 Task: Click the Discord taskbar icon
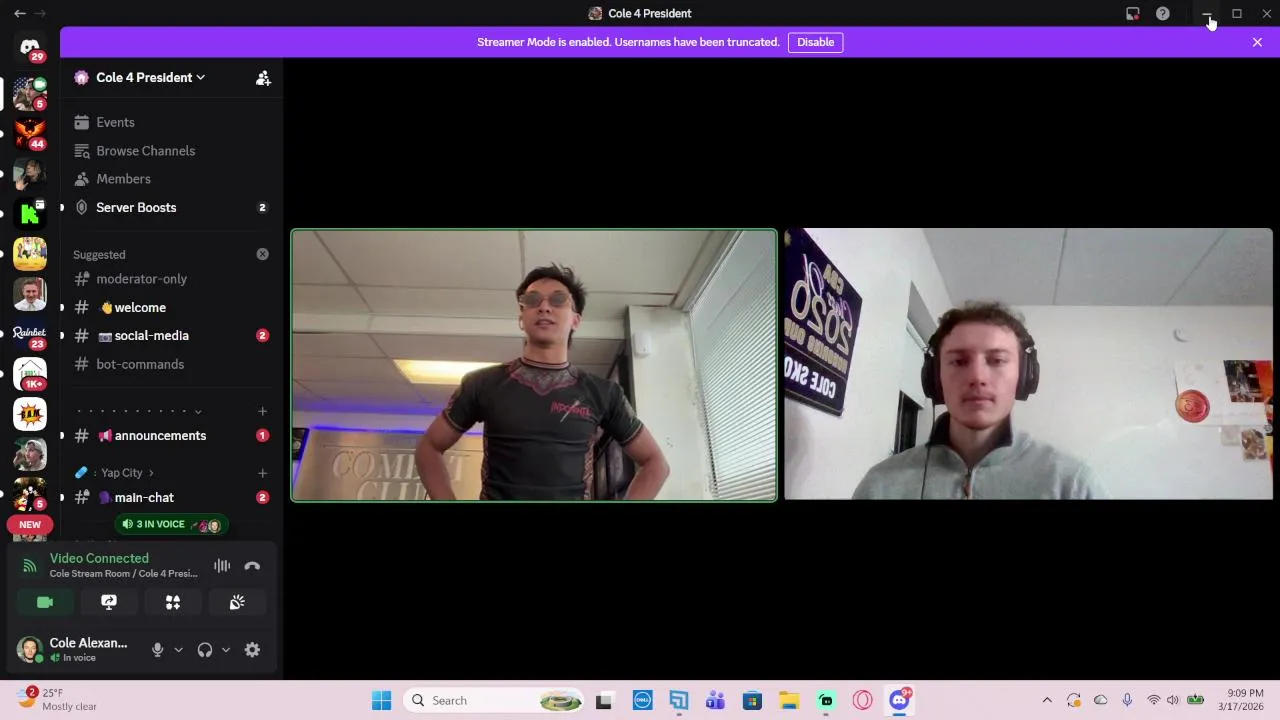pyautogui.click(x=899, y=701)
